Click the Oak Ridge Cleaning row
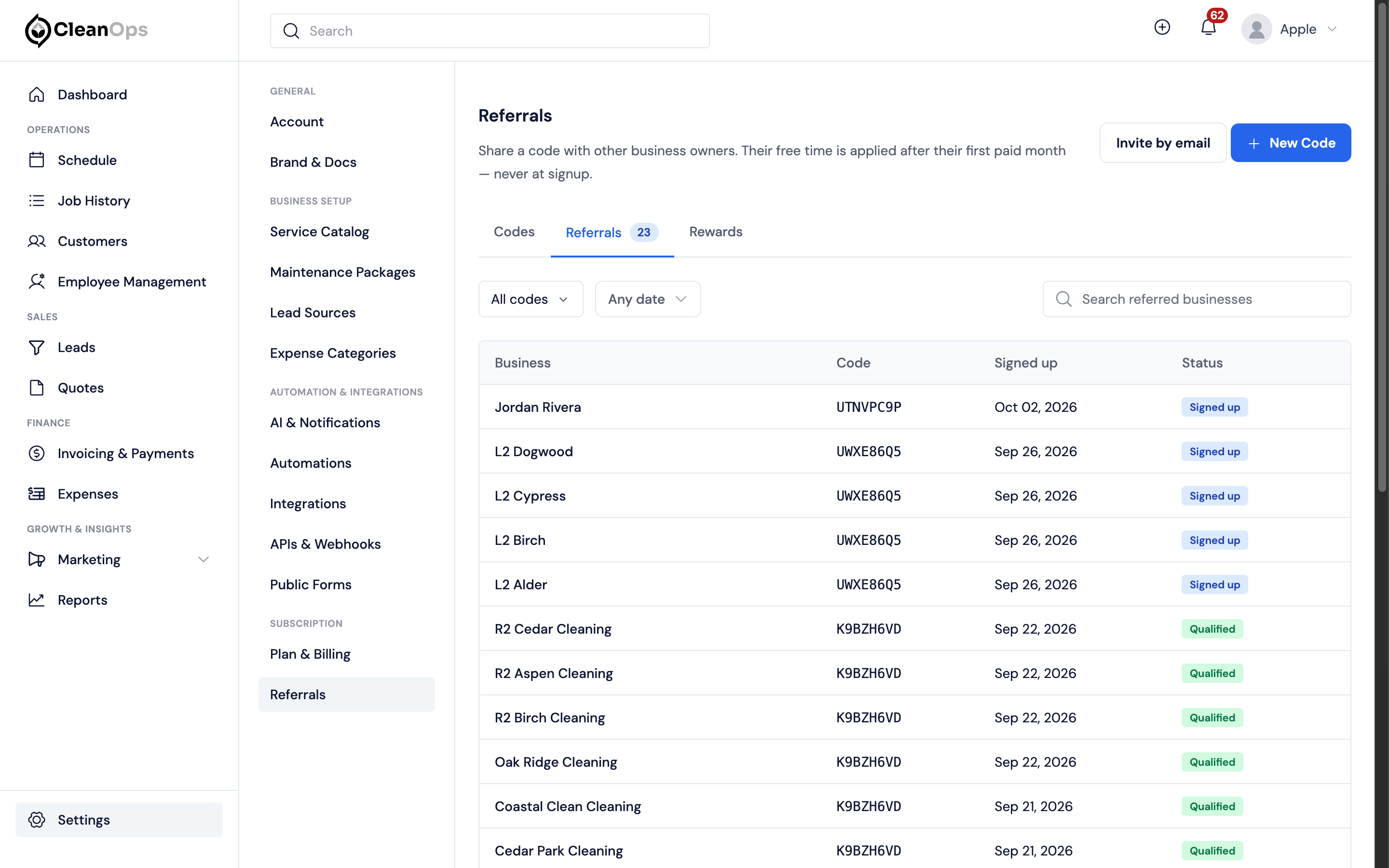1389x868 pixels. pos(914,762)
